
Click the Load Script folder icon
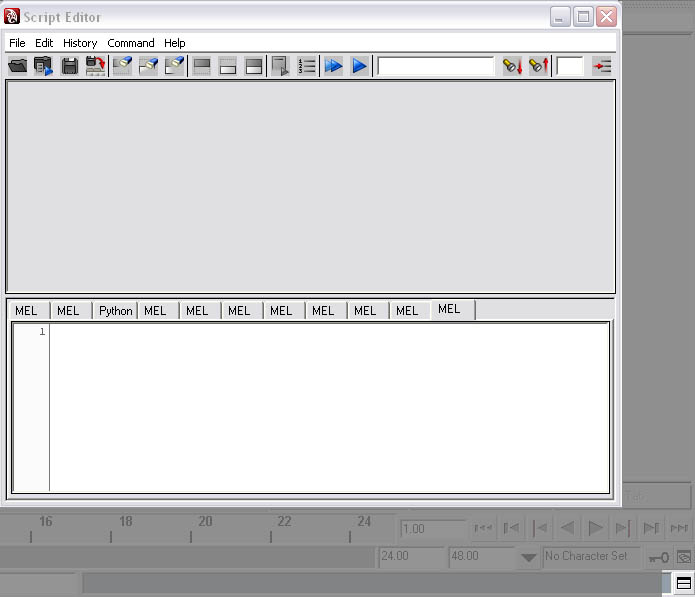18,66
